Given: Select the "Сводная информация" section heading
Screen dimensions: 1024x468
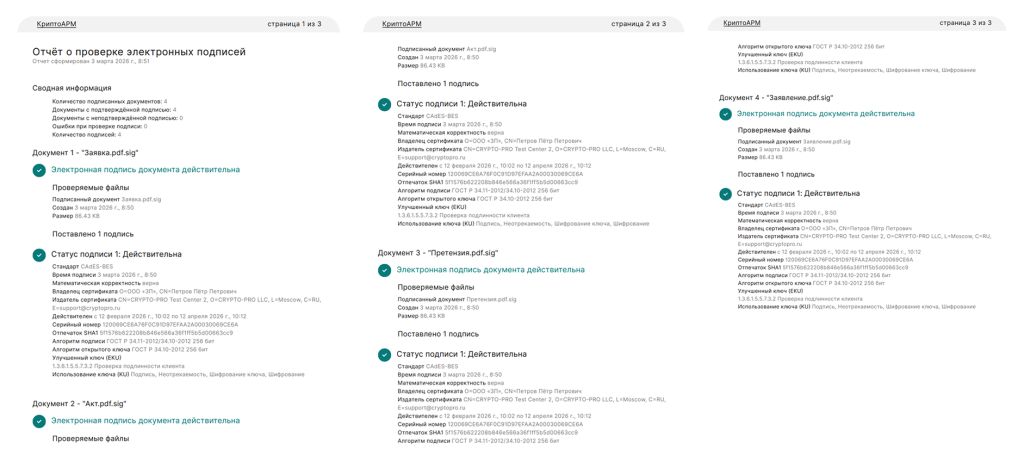Looking at the screenshot, I should (x=71, y=88).
